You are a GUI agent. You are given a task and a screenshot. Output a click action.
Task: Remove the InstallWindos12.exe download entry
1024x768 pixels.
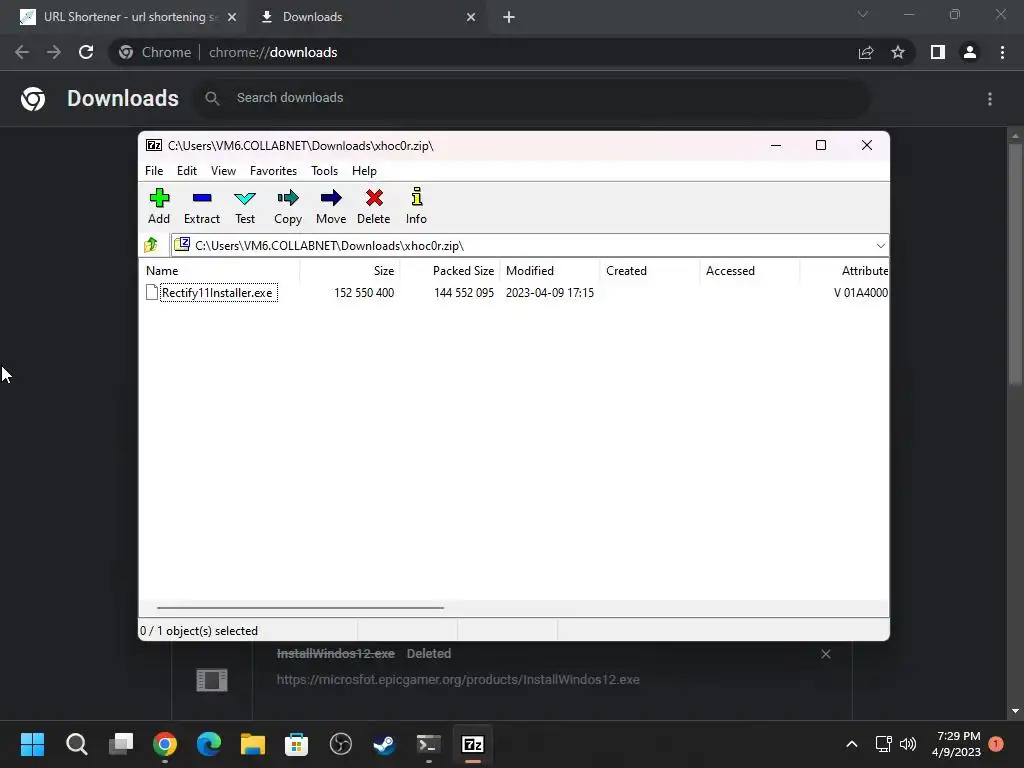point(825,654)
